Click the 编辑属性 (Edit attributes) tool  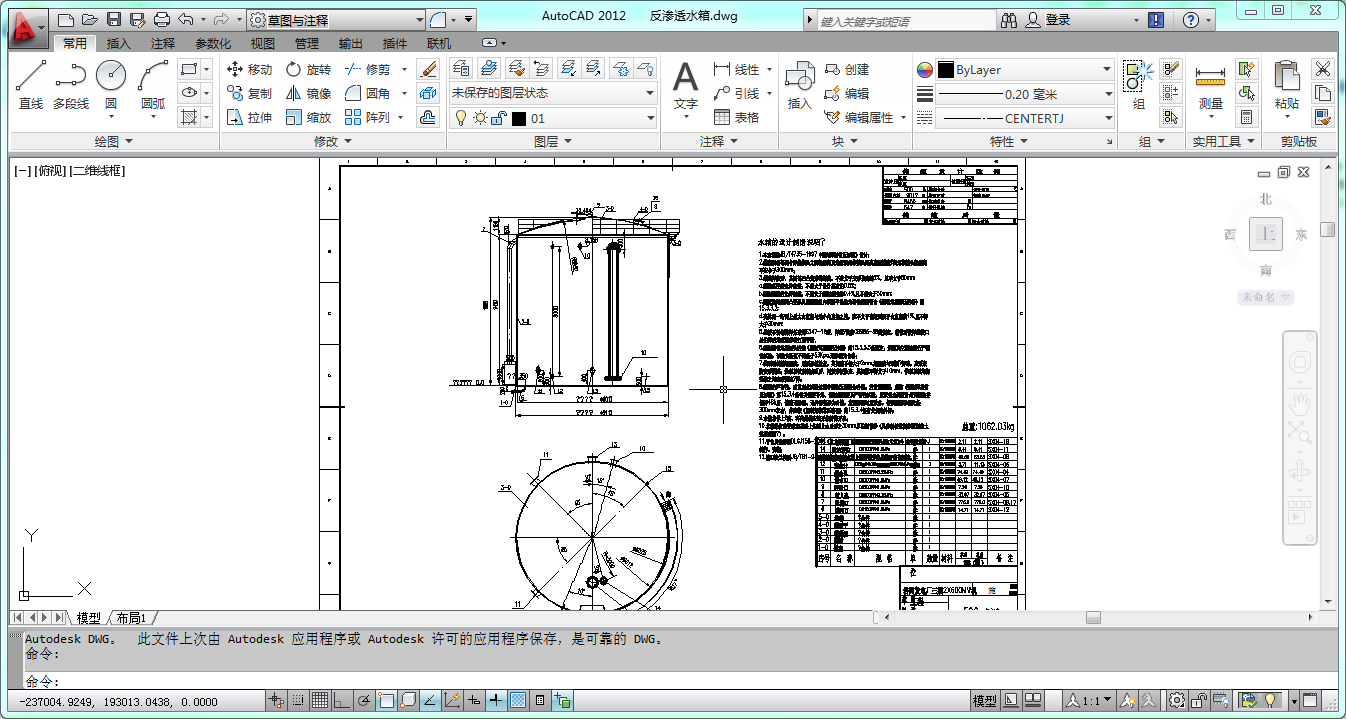pyautogui.click(x=859, y=117)
